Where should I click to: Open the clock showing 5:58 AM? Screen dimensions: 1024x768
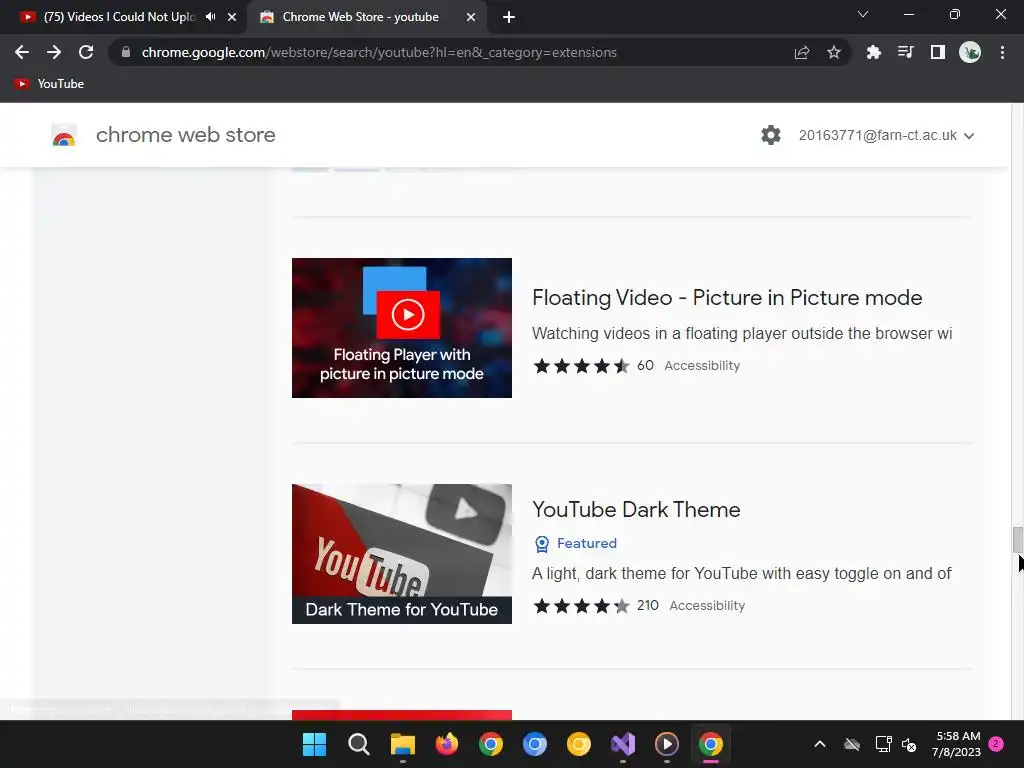click(957, 744)
